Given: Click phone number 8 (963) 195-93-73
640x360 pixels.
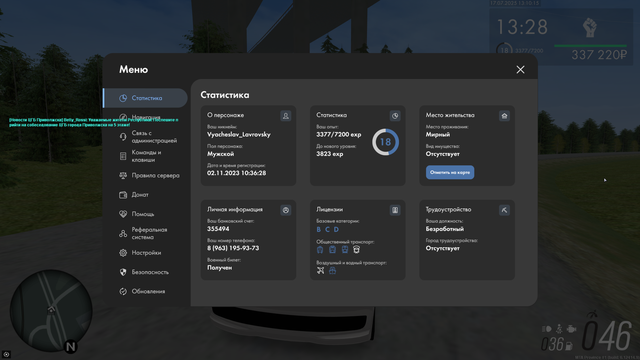Looking at the screenshot, I should [233, 248].
